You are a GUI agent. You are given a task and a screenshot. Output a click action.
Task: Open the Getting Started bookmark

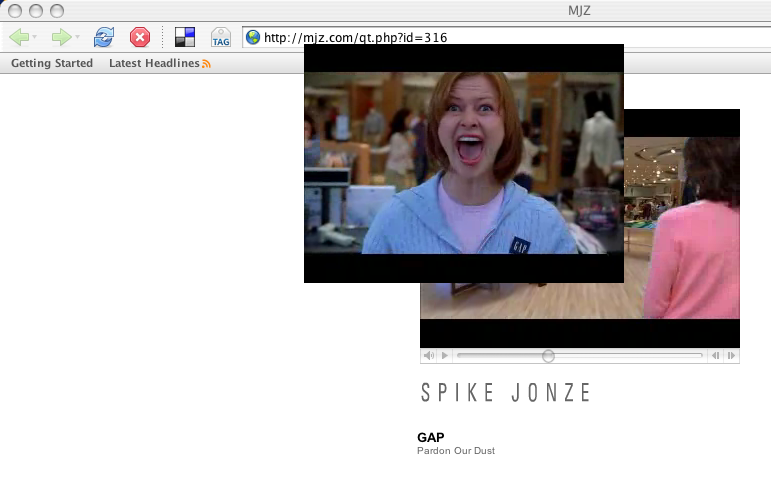pos(52,63)
